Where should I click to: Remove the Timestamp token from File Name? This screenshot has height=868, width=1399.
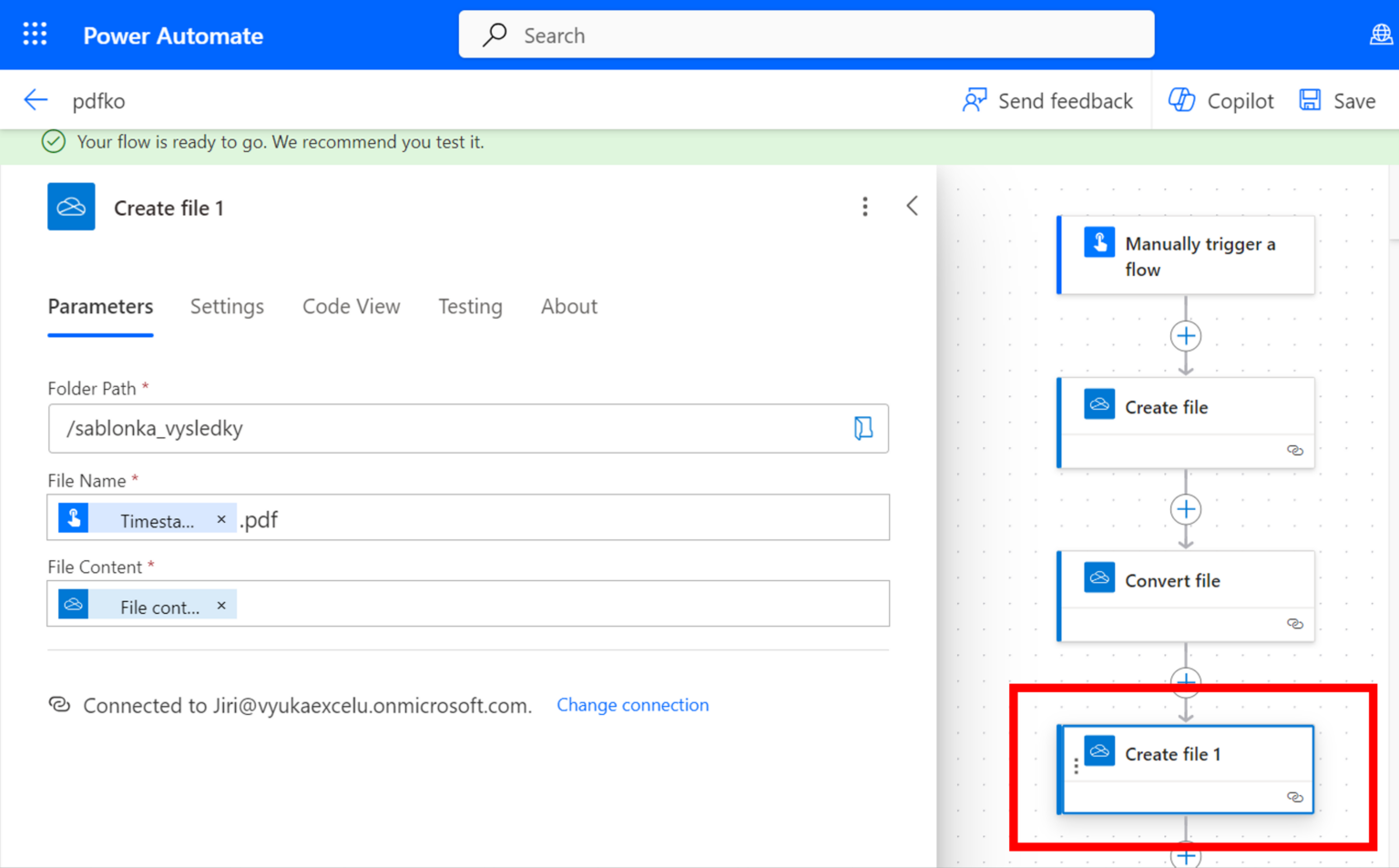click(221, 519)
